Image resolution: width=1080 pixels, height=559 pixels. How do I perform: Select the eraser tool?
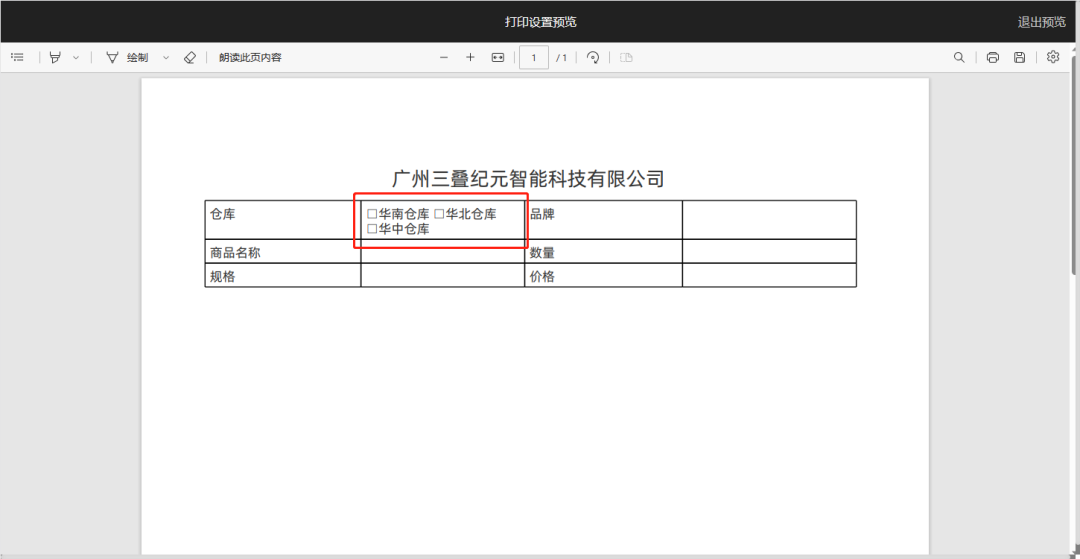pos(190,58)
